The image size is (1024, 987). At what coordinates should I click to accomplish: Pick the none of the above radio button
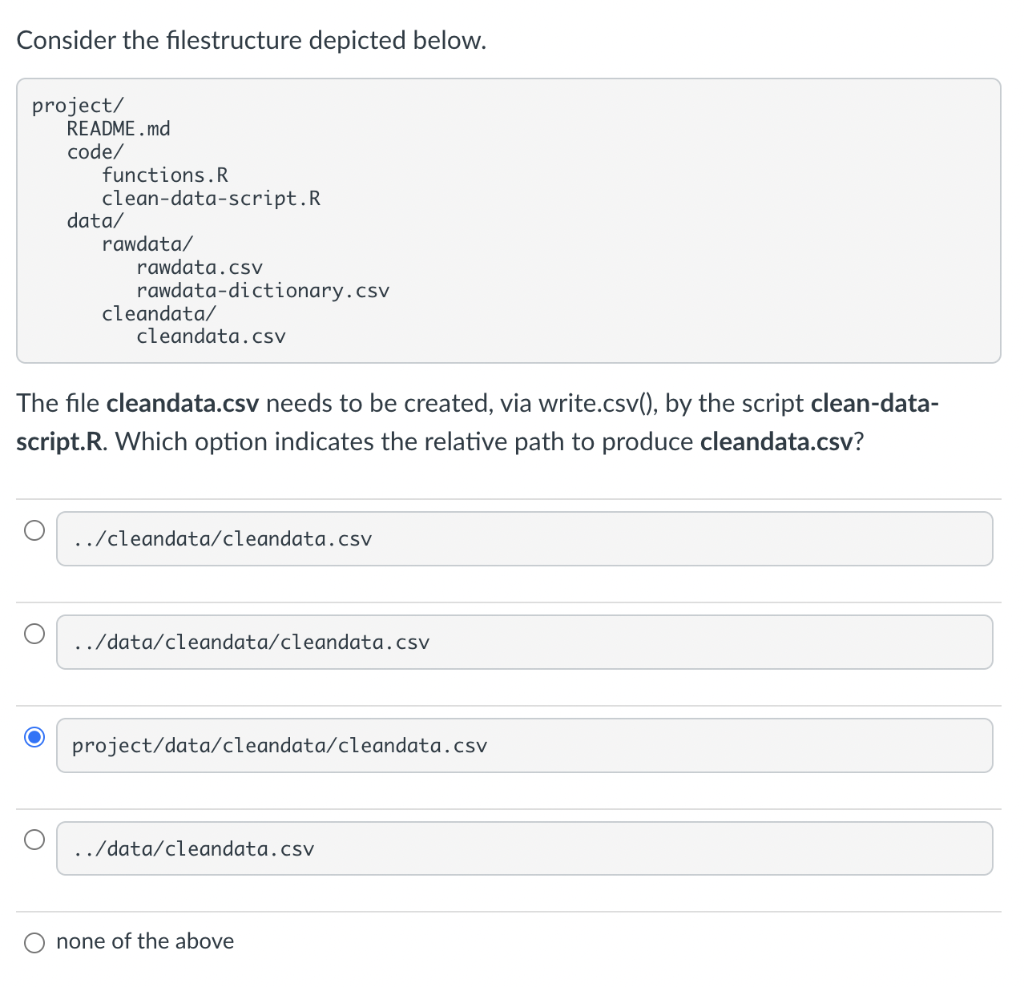[x=35, y=942]
